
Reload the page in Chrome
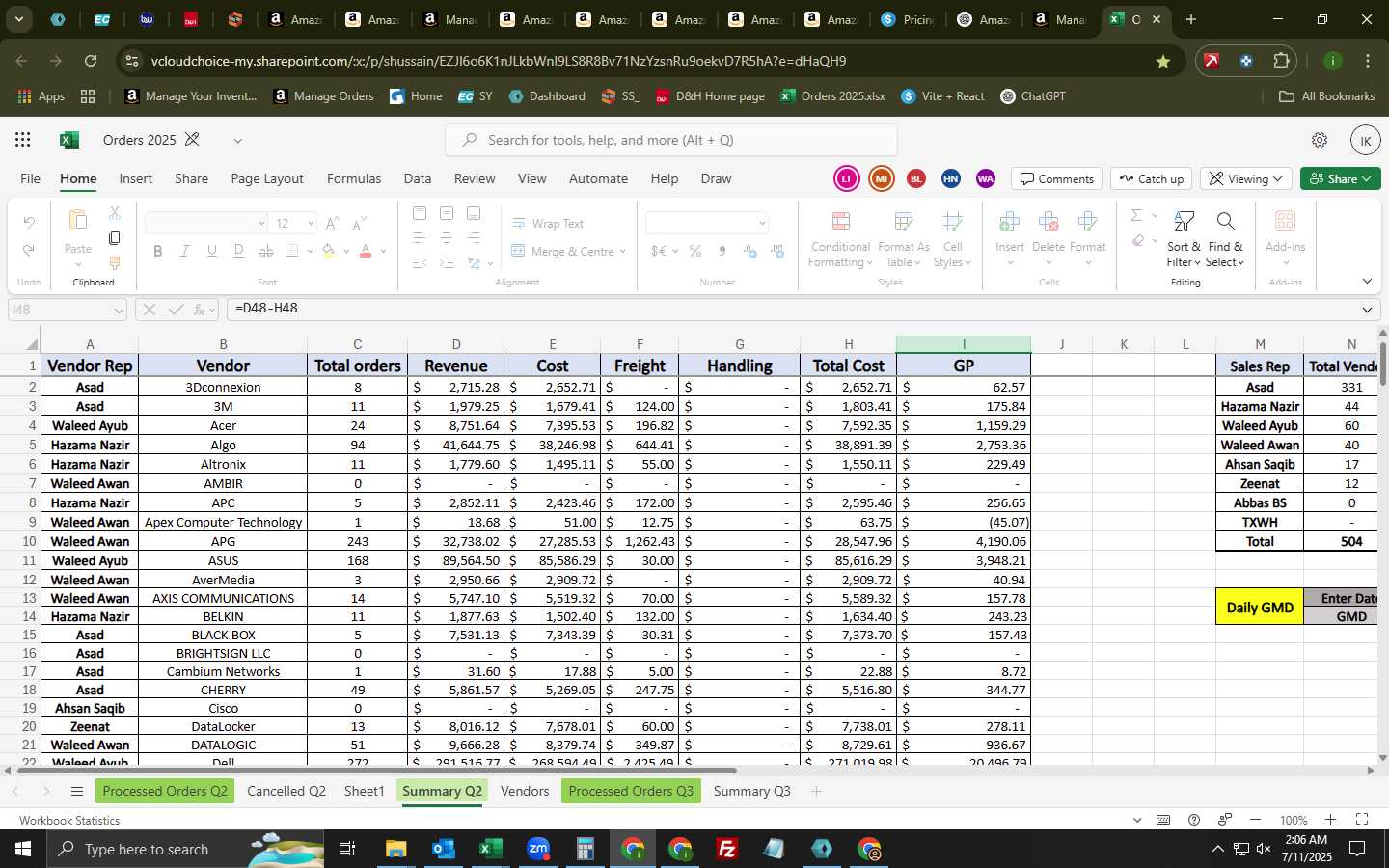[91, 61]
